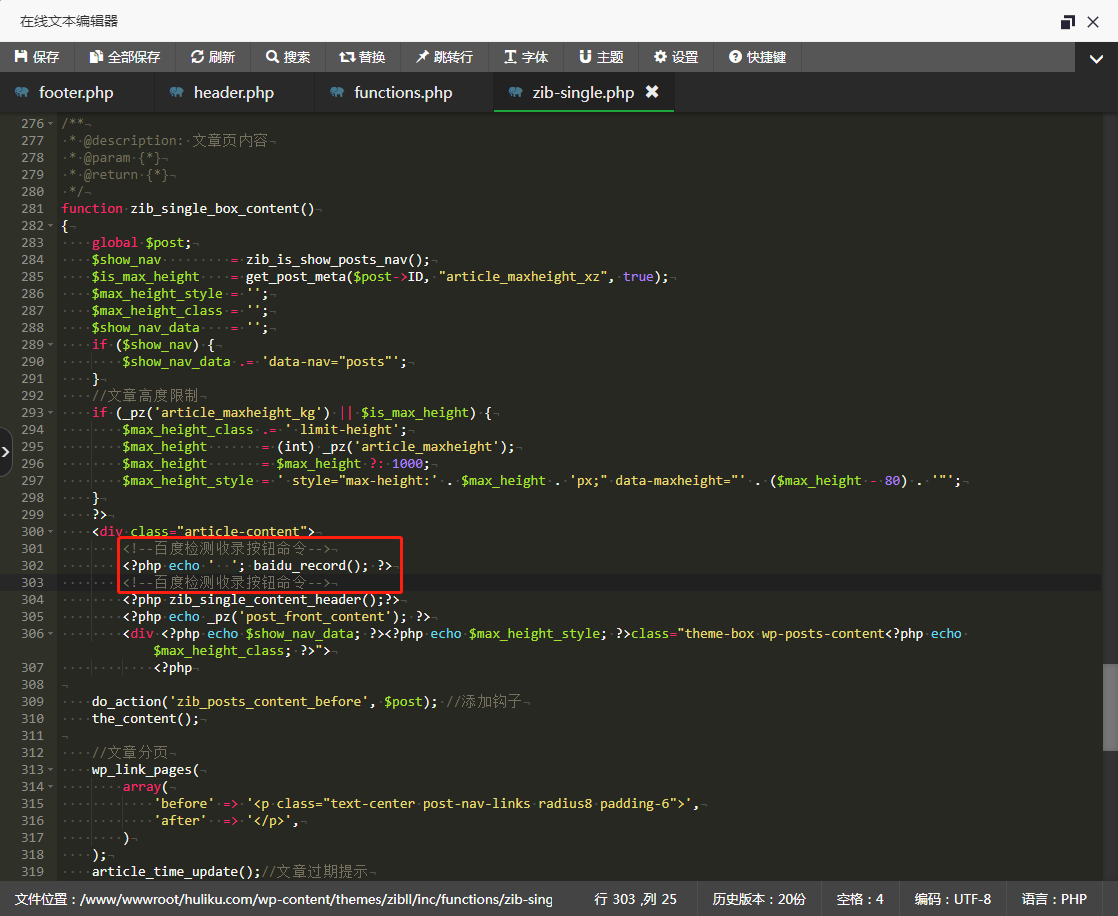This screenshot has height=916, width=1118.
Task: Switch to the footer.php tab
Action: 76,93
